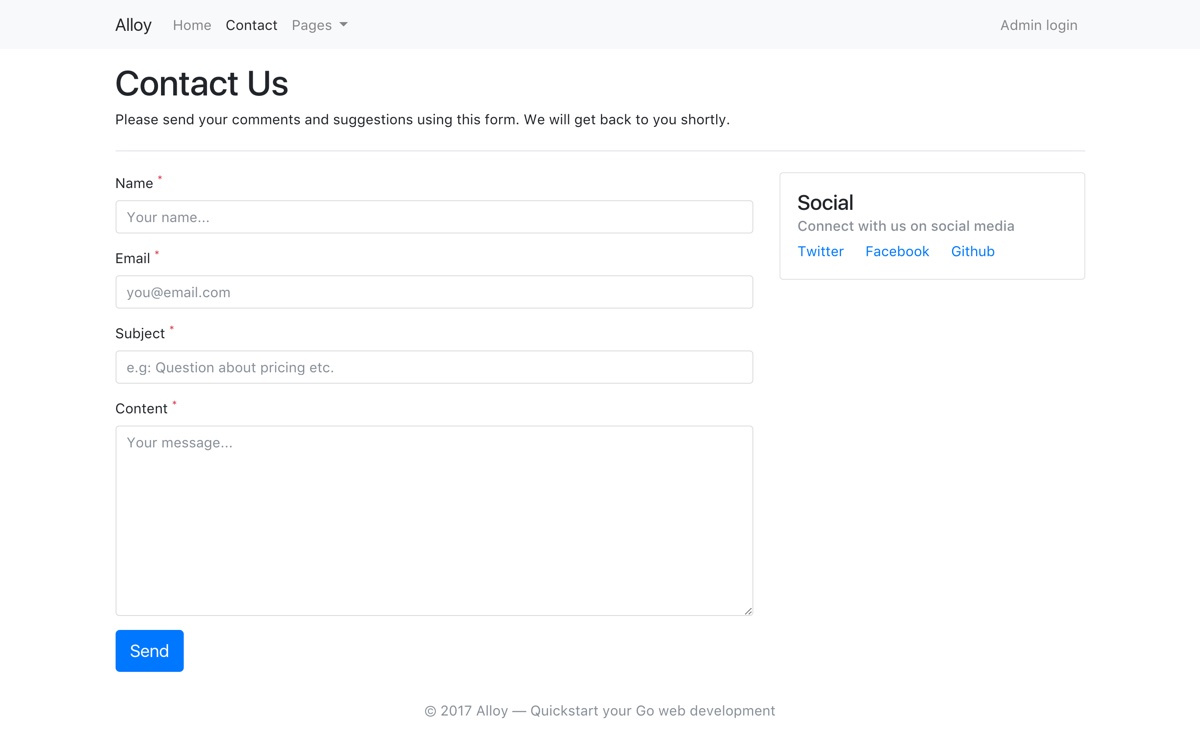Image resolution: width=1200 pixels, height=735 pixels.
Task: Select the Contact nav item
Action: click(251, 25)
